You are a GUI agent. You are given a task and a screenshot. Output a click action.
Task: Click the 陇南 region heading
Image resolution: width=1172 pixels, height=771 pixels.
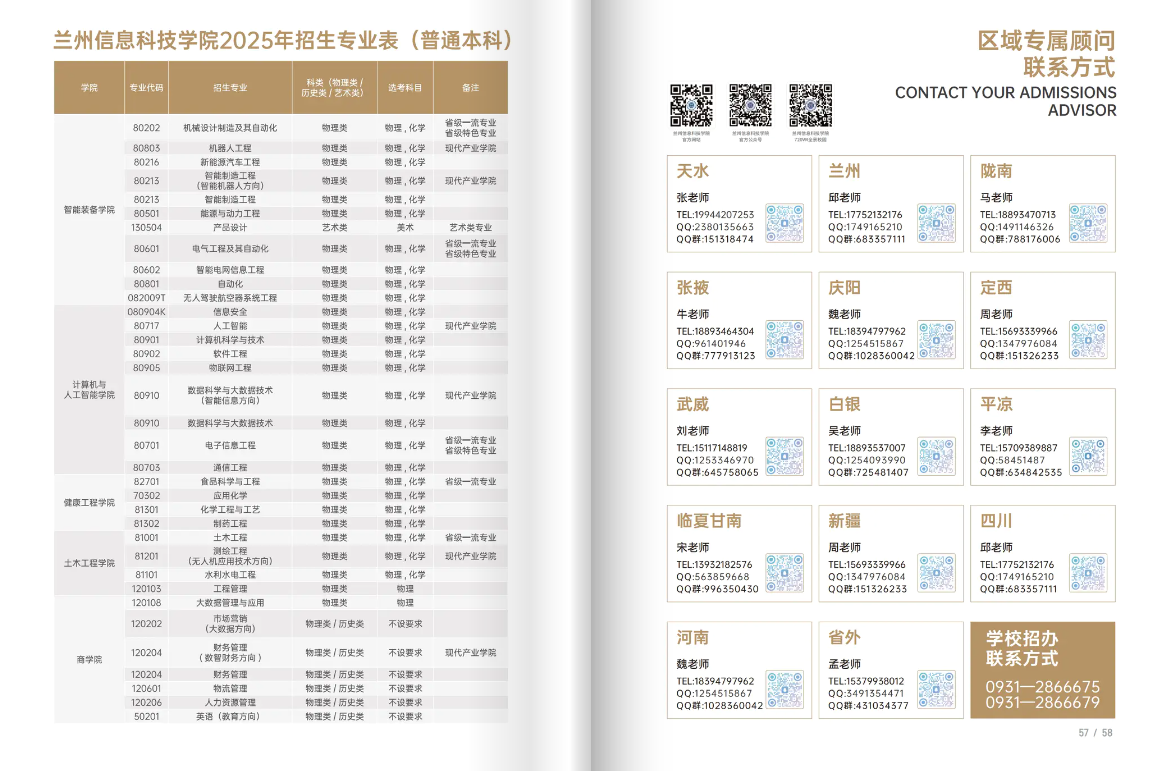996,171
